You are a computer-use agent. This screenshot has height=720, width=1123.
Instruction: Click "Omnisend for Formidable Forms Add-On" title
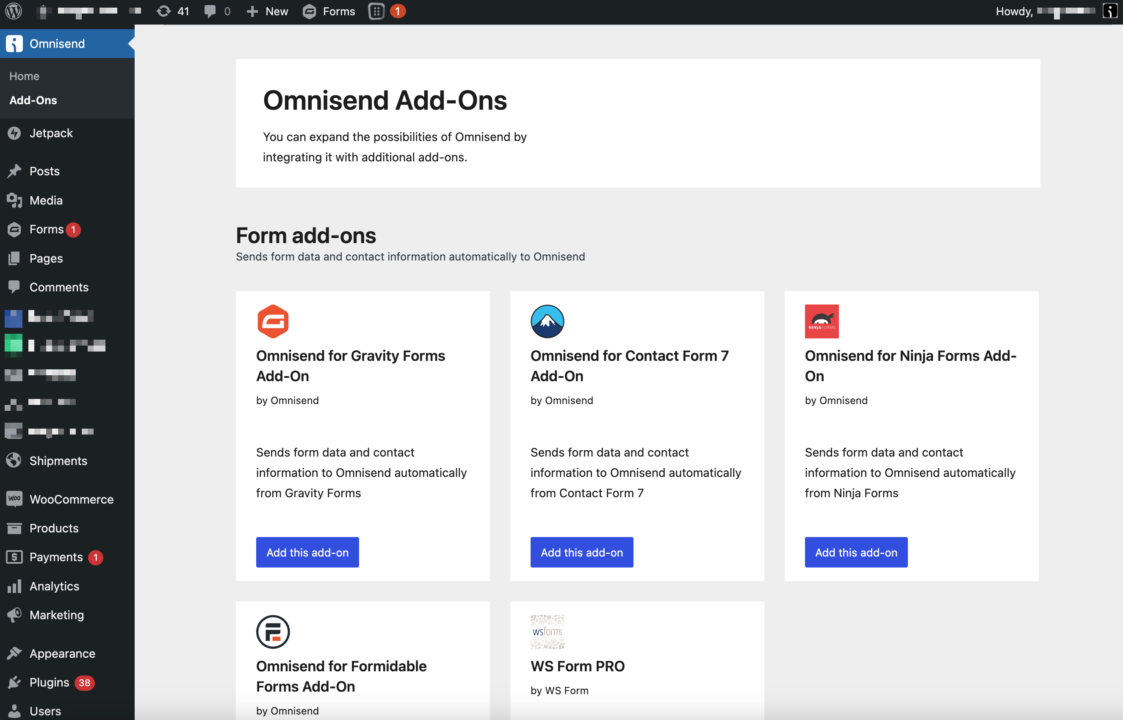click(341, 676)
